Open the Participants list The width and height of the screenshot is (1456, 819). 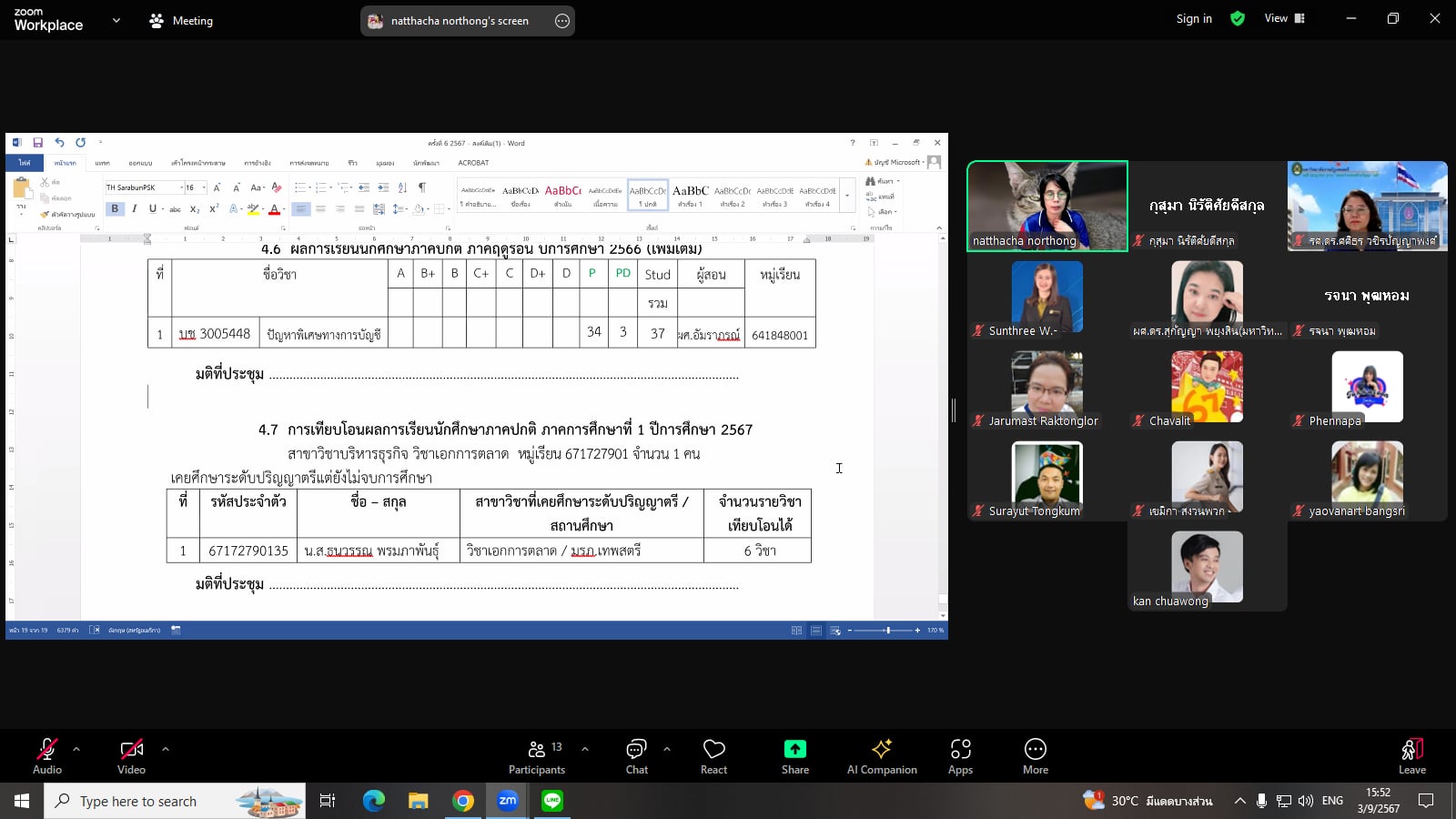point(537,755)
